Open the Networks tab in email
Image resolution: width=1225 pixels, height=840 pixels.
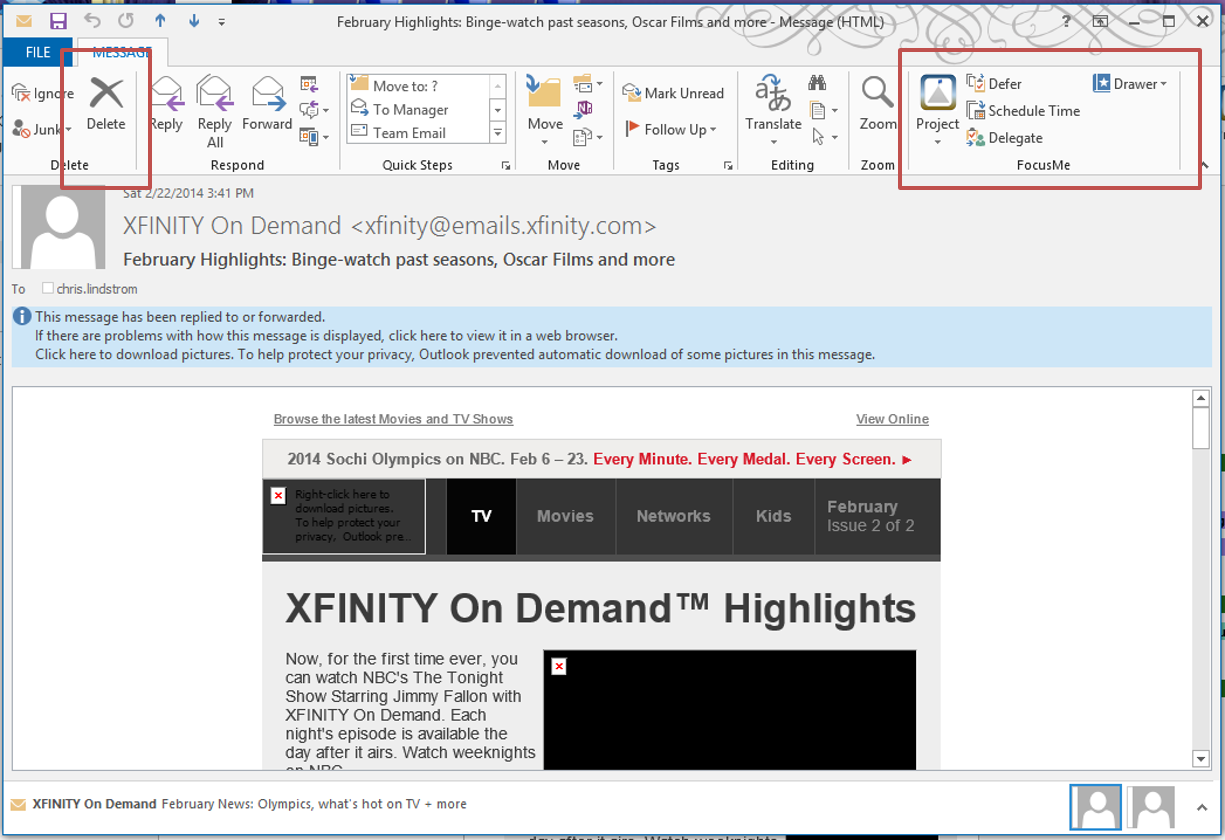tap(673, 516)
